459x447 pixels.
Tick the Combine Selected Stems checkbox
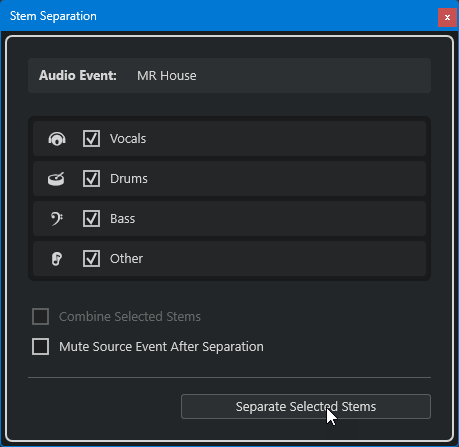coord(40,316)
